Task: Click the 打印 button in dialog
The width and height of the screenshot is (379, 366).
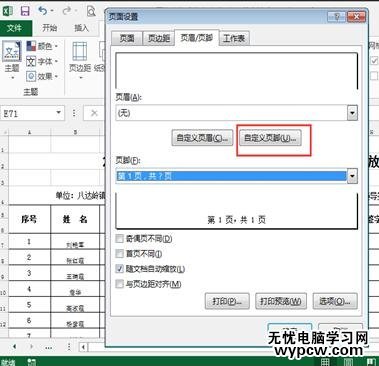Action: point(227,301)
